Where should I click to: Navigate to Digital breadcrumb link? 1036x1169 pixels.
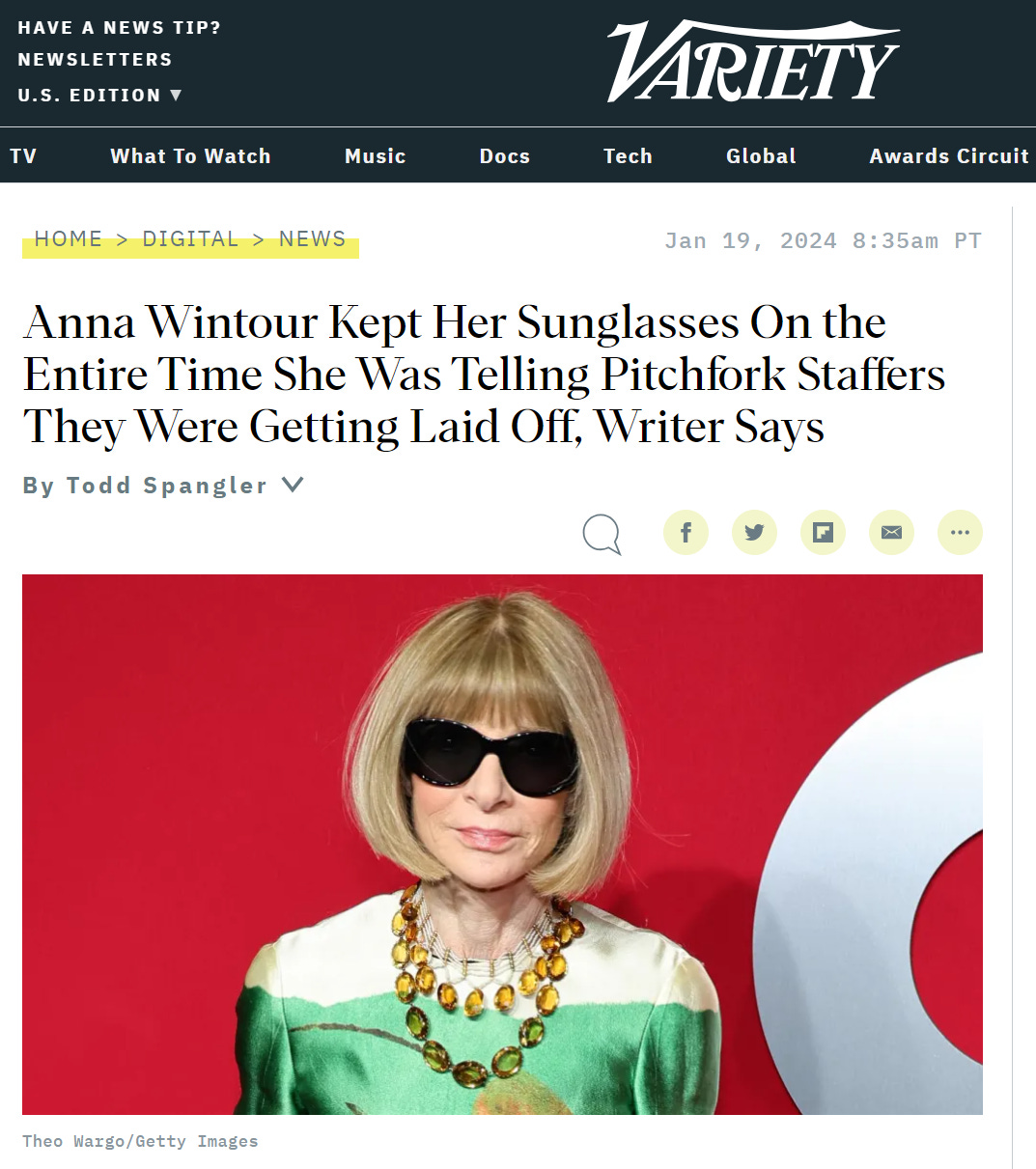190,239
